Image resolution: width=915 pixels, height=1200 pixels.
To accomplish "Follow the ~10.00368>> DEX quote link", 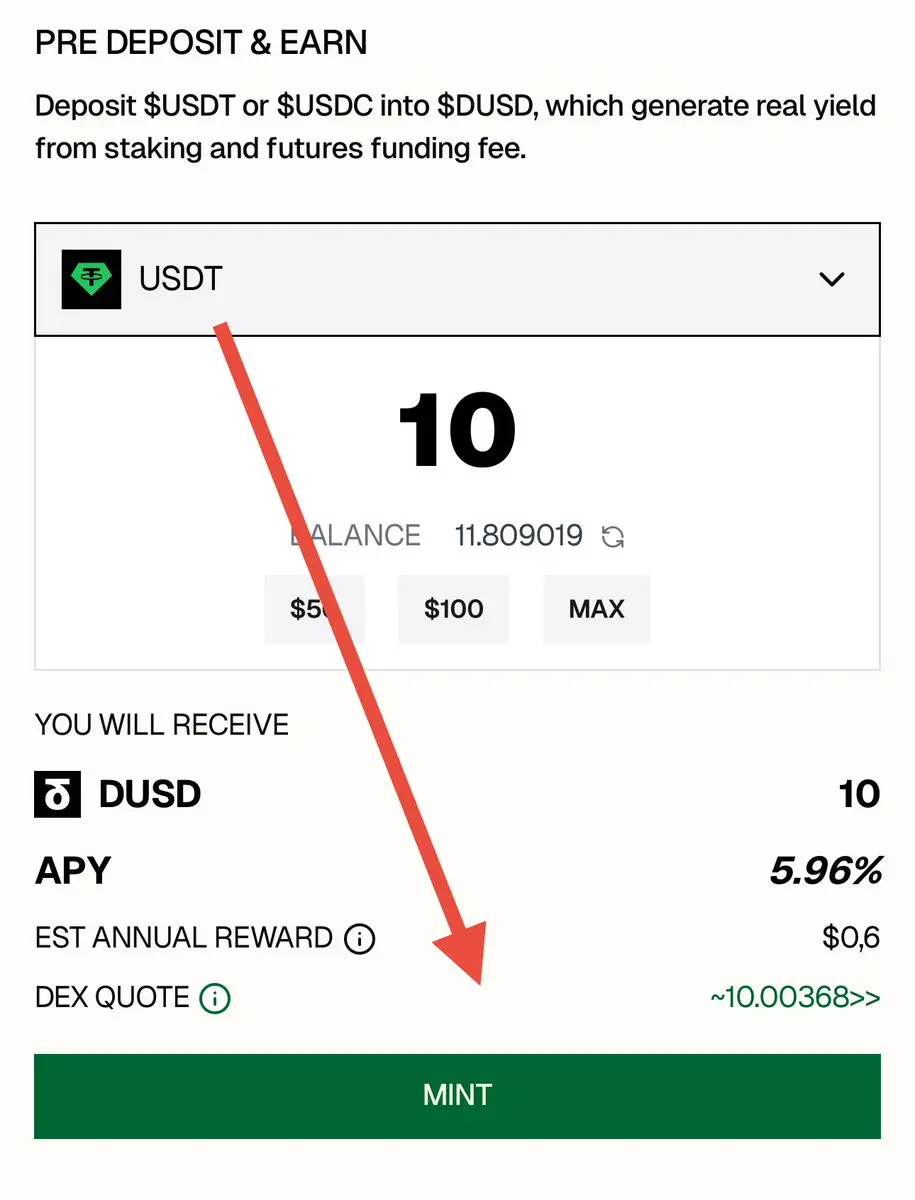I will 795,998.
